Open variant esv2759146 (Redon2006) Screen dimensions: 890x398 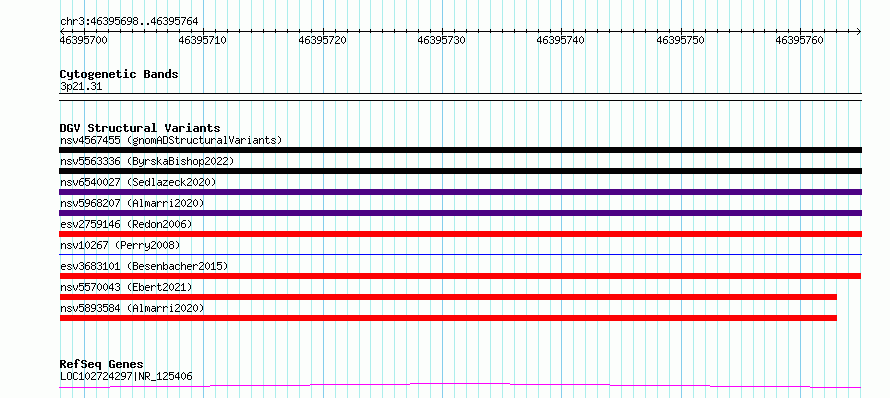[126, 224]
